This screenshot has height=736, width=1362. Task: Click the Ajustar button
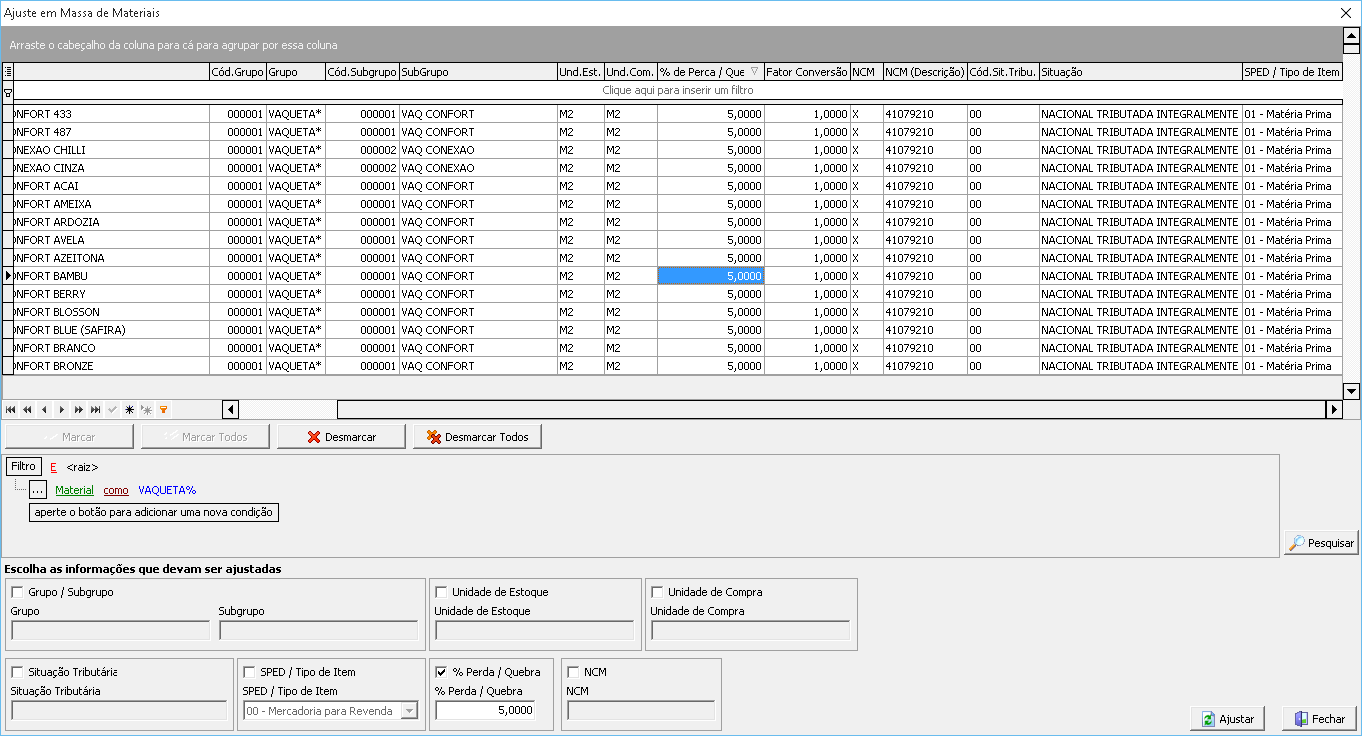point(1228,719)
